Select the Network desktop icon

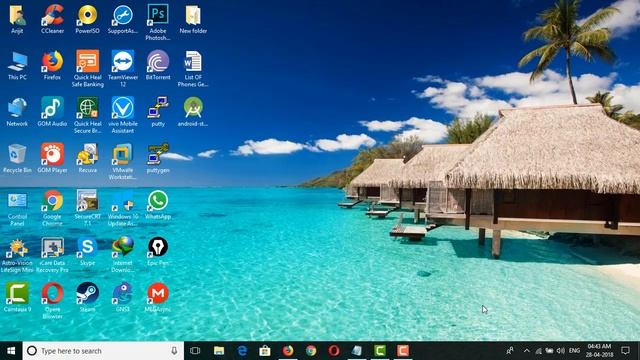[17, 112]
